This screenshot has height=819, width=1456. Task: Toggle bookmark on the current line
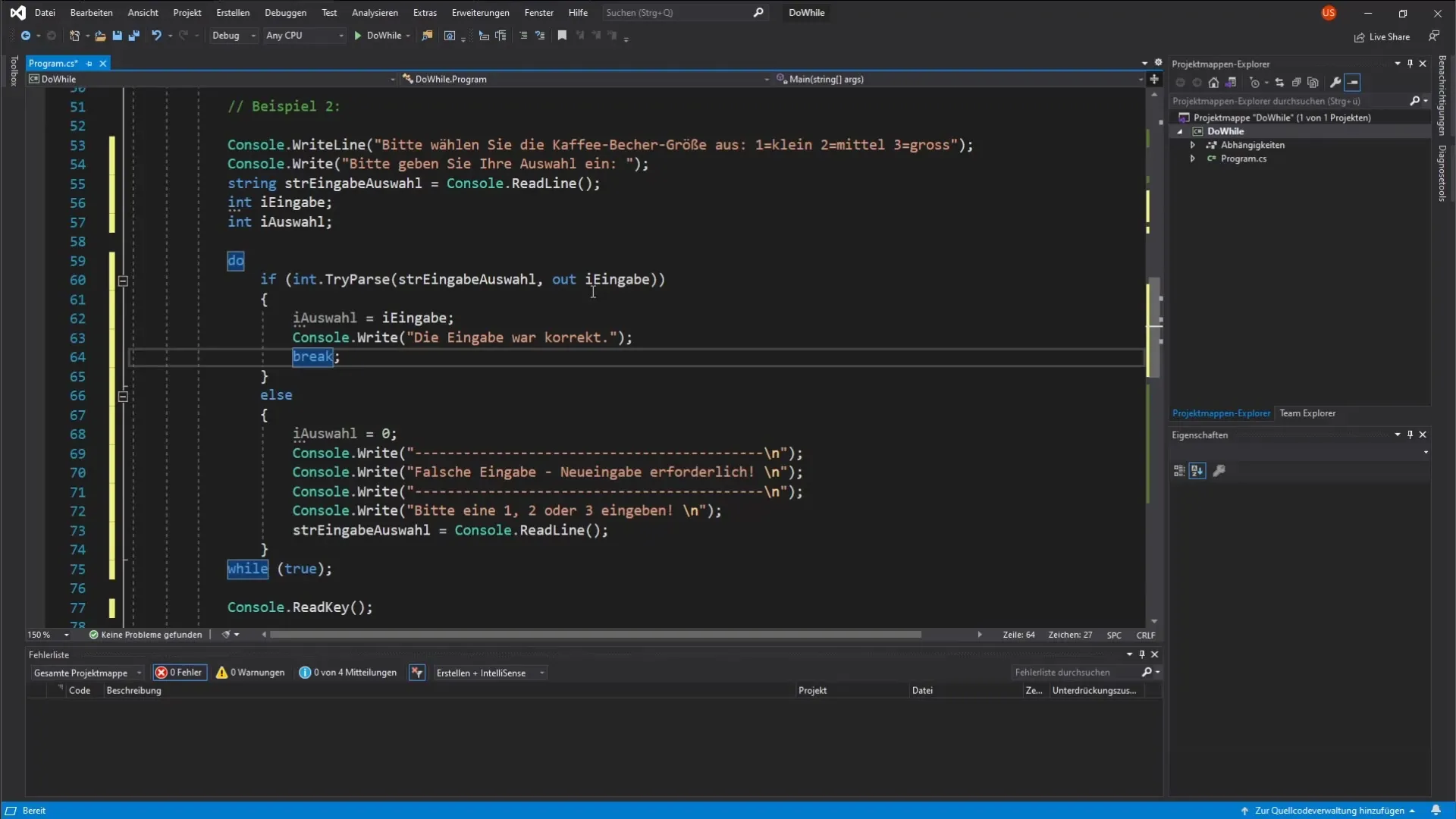click(562, 36)
